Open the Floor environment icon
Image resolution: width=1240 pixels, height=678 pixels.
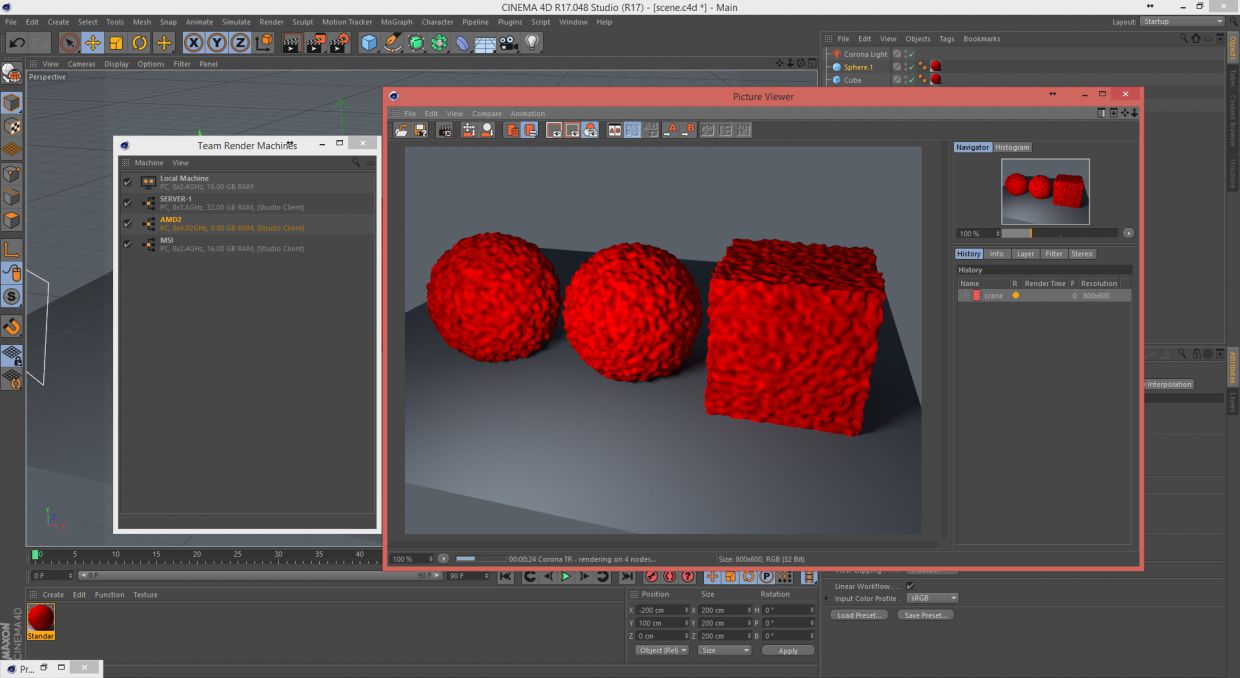coord(486,42)
